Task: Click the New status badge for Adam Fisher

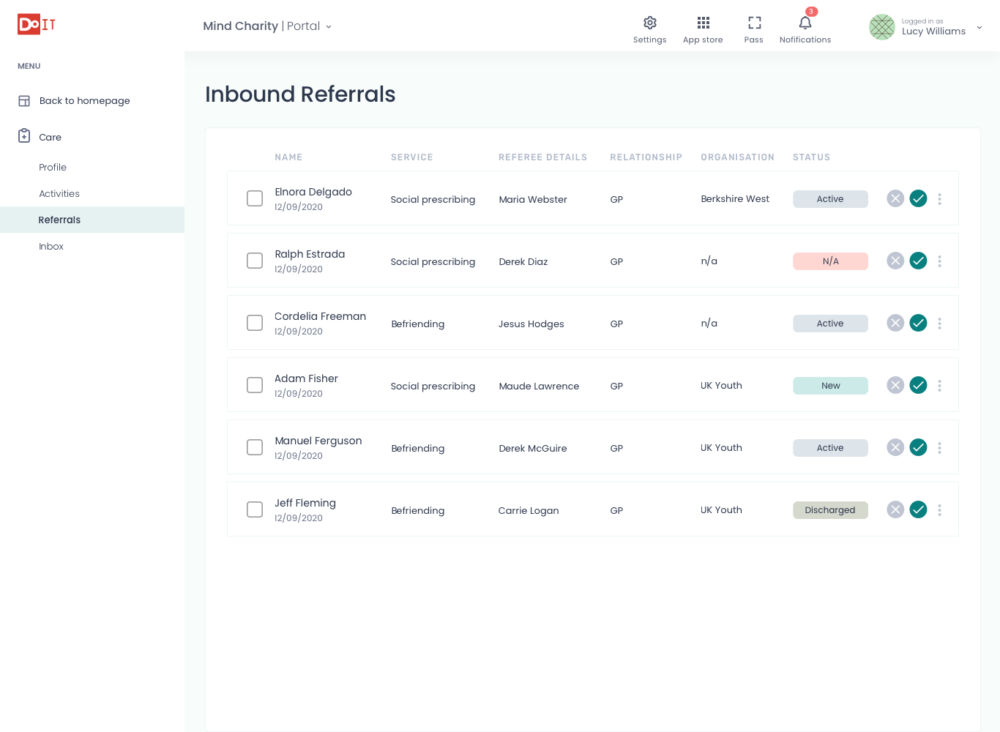Action: 830,386
